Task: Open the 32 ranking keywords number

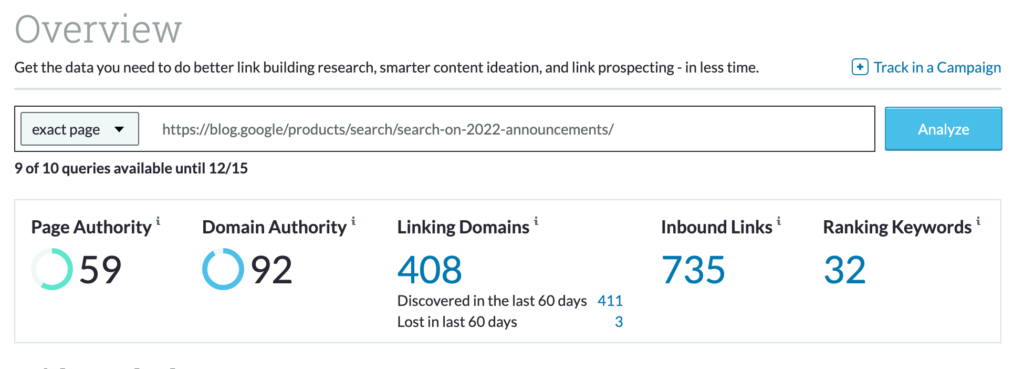Action: coord(844,270)
